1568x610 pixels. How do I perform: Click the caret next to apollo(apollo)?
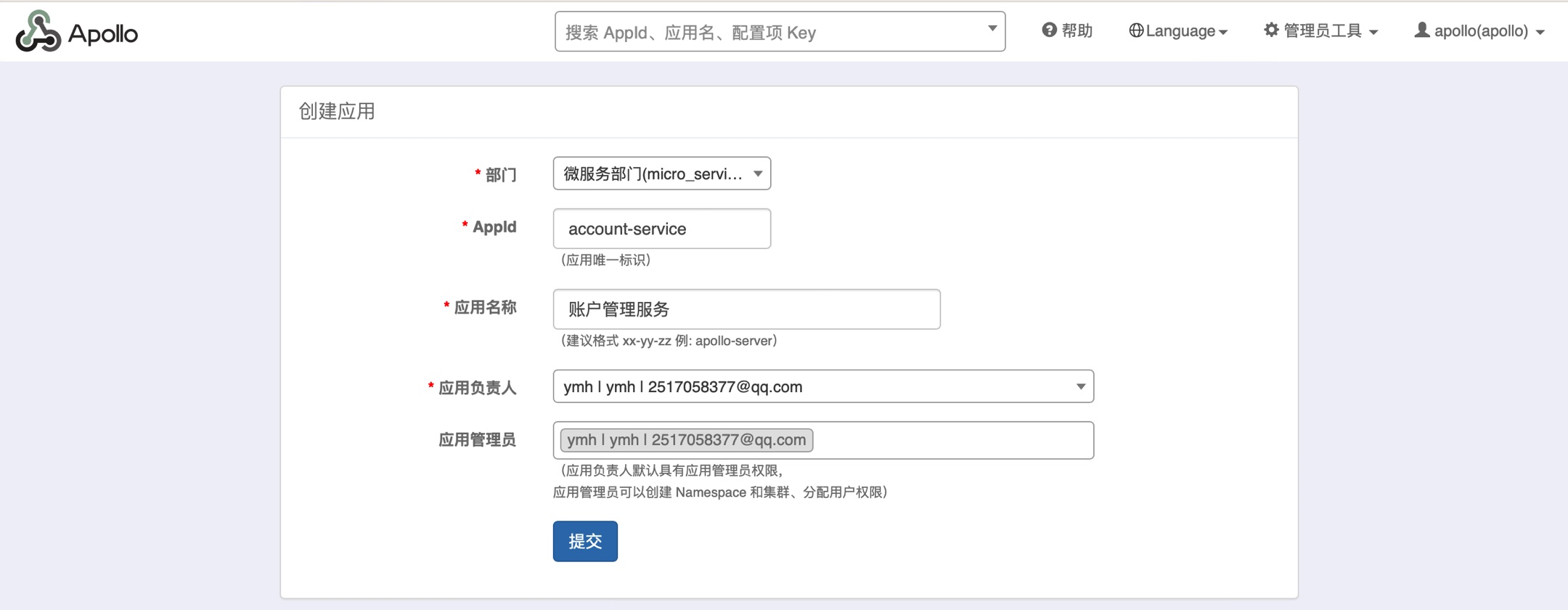(1540, 33)
